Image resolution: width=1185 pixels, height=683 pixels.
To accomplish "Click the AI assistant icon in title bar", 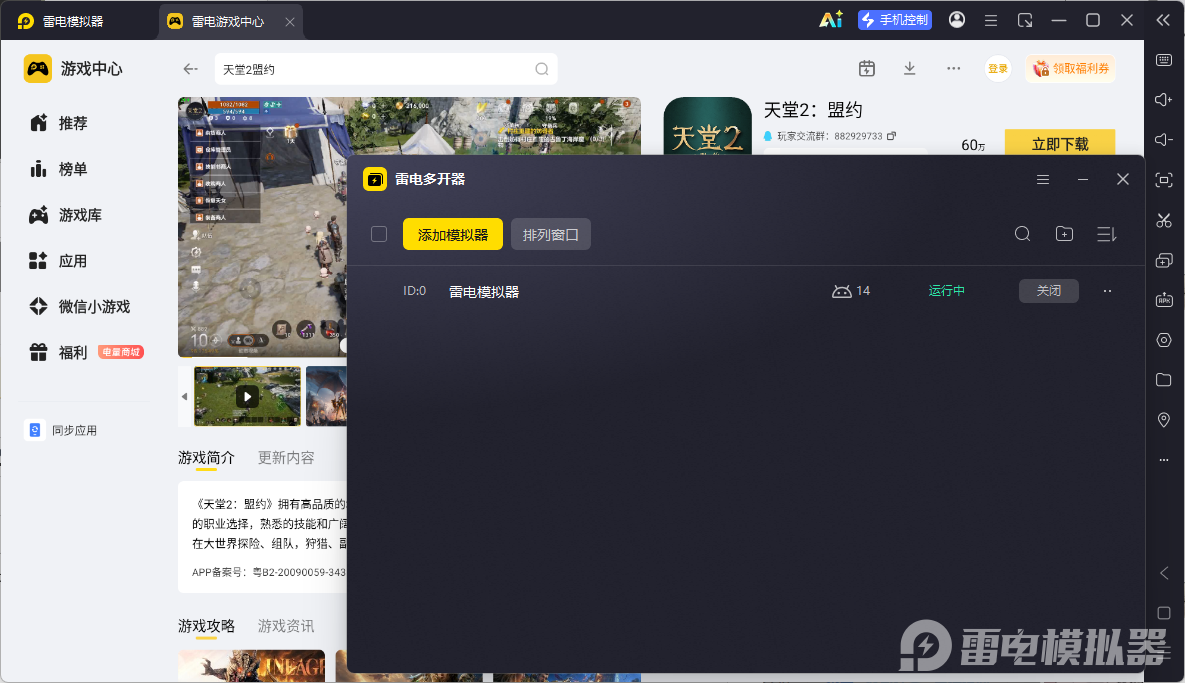I will pyautogui.click(x=831, y=20).
